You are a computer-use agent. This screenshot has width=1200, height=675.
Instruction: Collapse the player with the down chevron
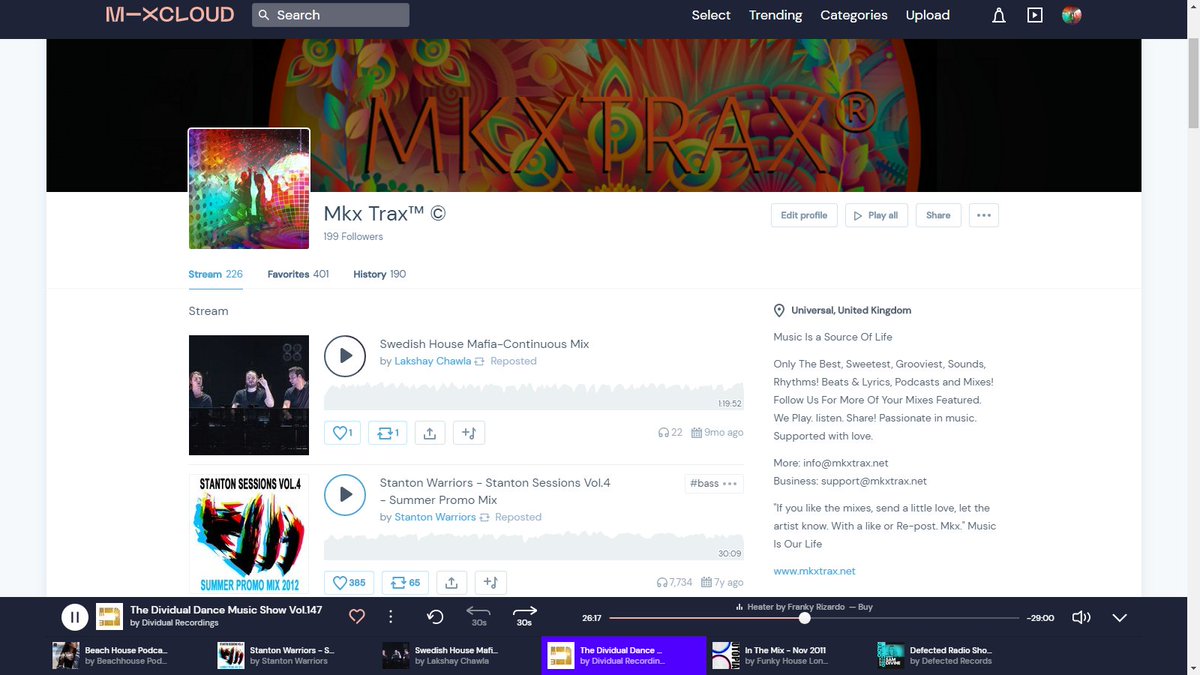1120,618
